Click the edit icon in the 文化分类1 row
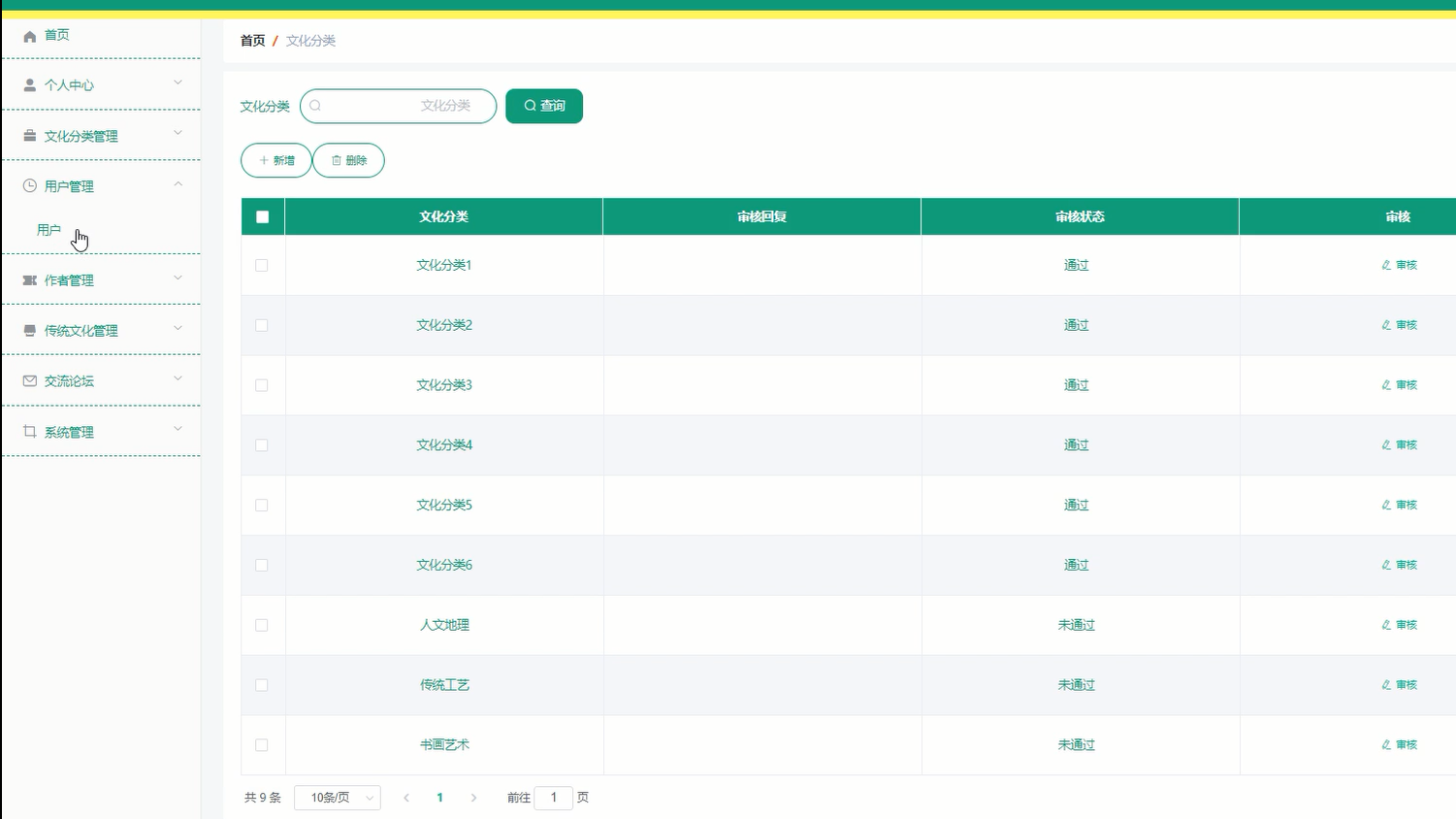The height and width of the screenshot is (819, 1456). point(1386,265)
